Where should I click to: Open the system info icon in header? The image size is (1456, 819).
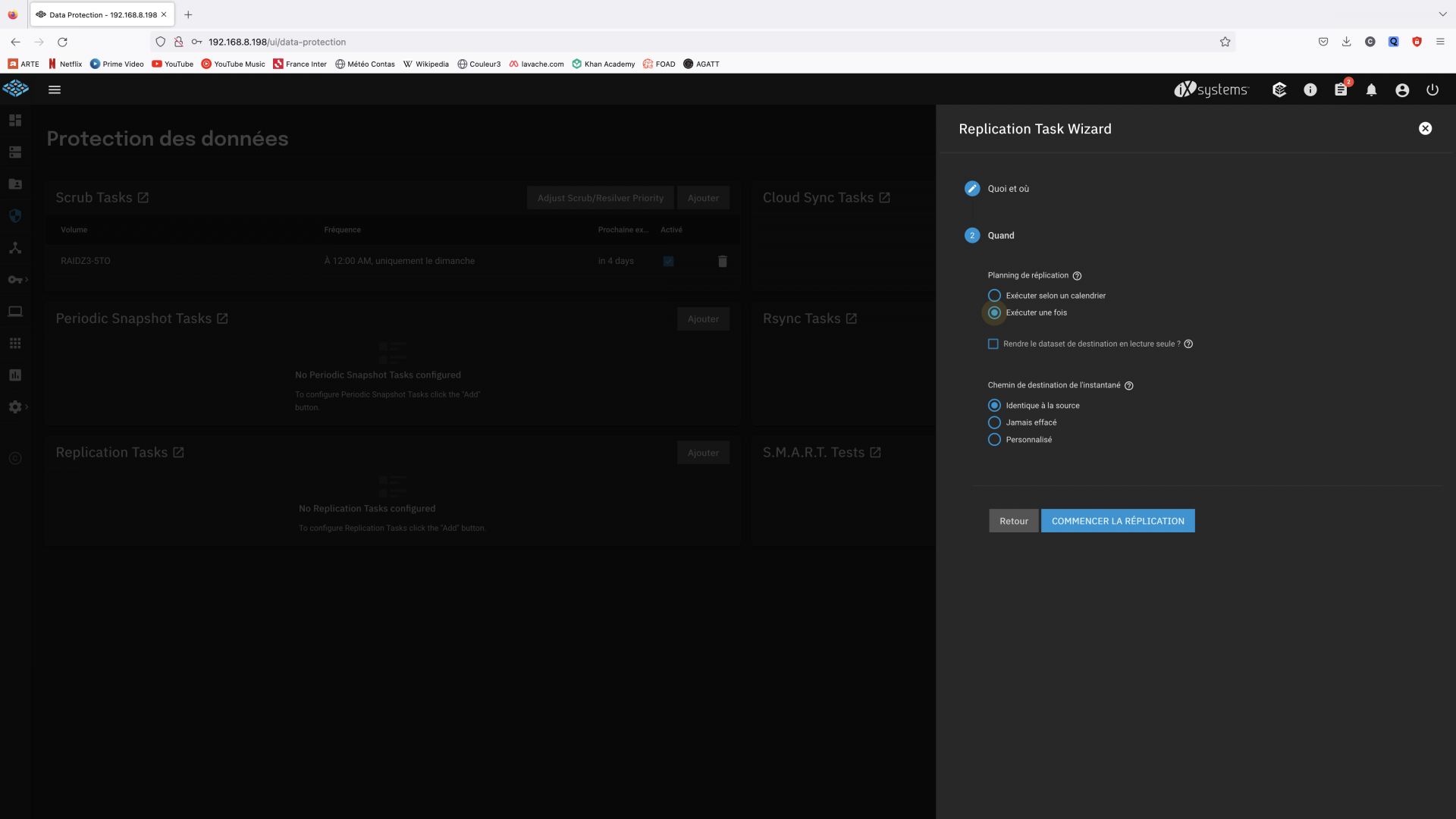pyautogui.click(x=1310, y=89)
